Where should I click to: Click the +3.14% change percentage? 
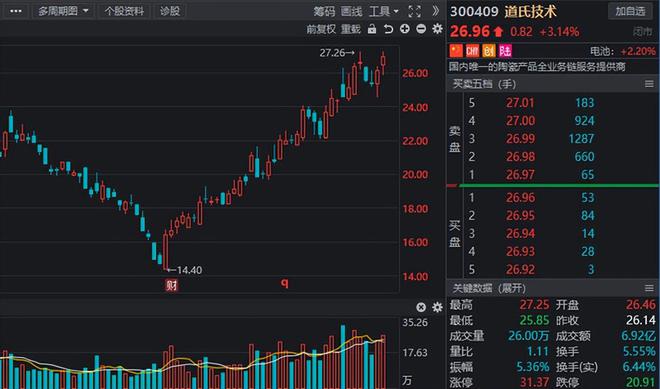click(x=559, y=32)
